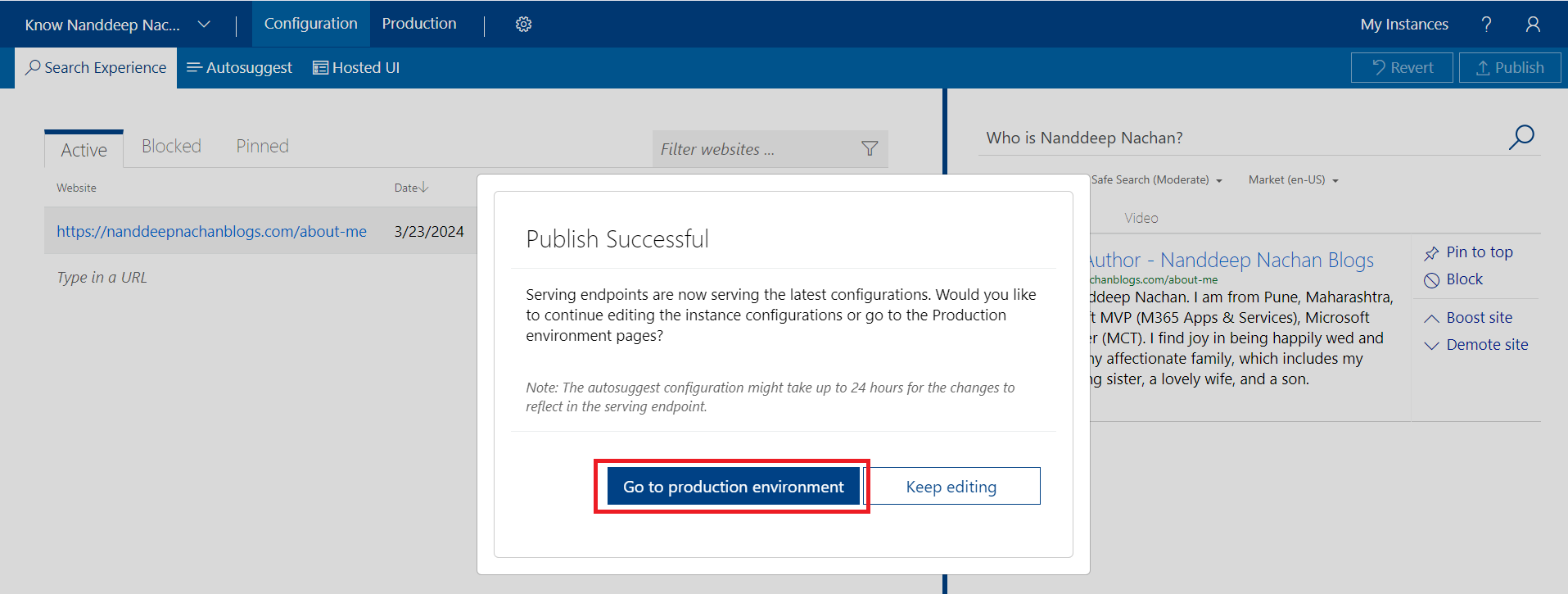Block the search result site

1454,279
